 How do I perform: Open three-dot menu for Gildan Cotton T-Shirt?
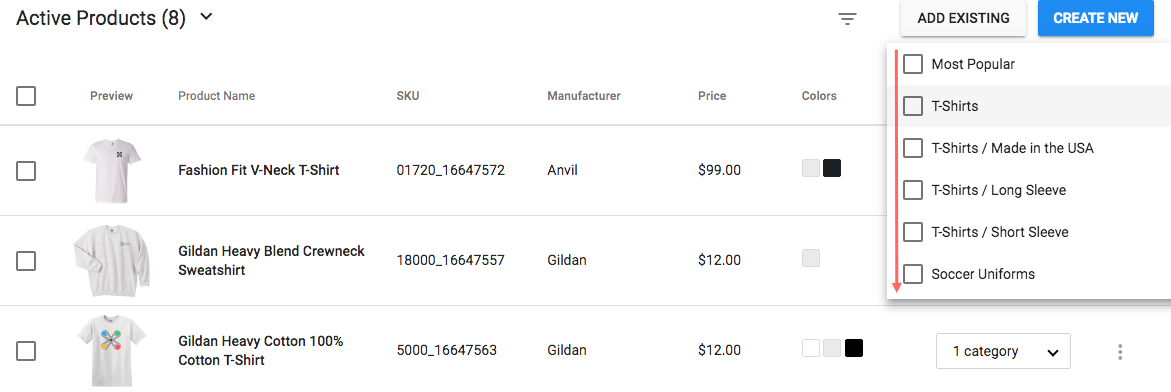(1119, 352)
